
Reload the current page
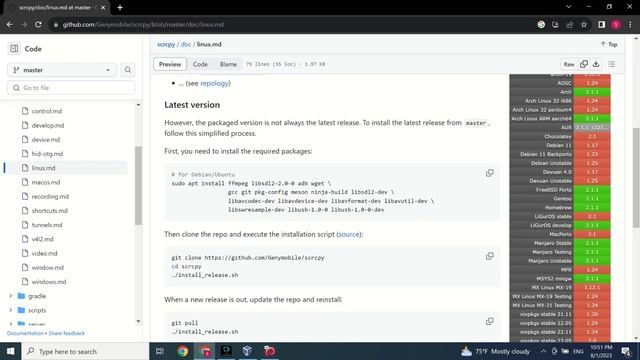[x=38, y=24]
